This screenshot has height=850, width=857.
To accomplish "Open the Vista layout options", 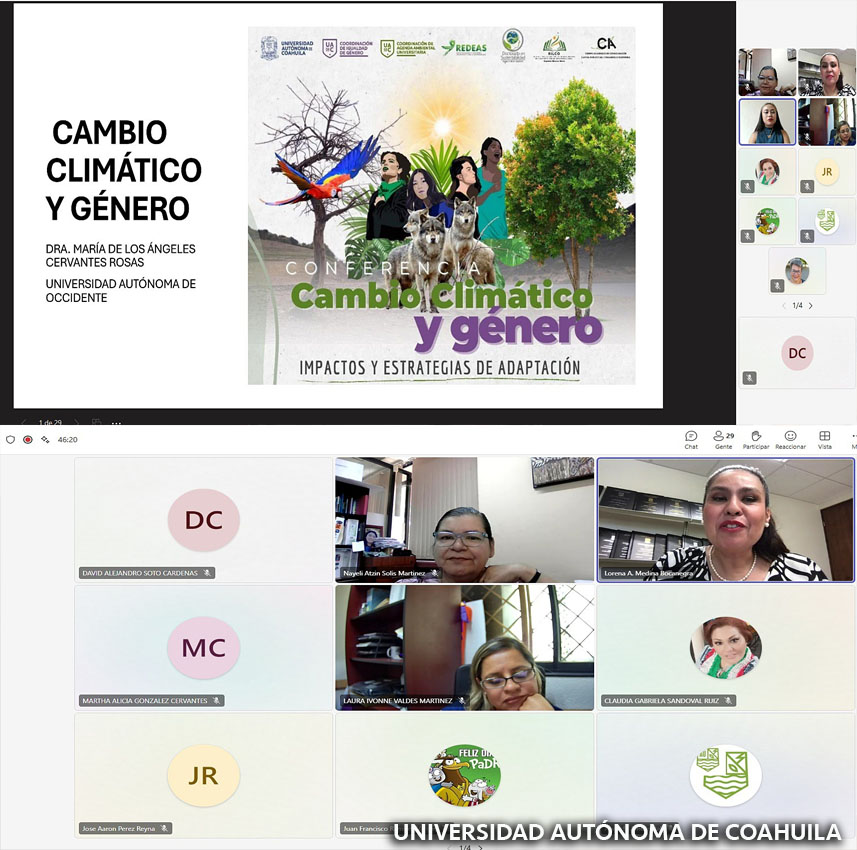I will click(825, 437).
